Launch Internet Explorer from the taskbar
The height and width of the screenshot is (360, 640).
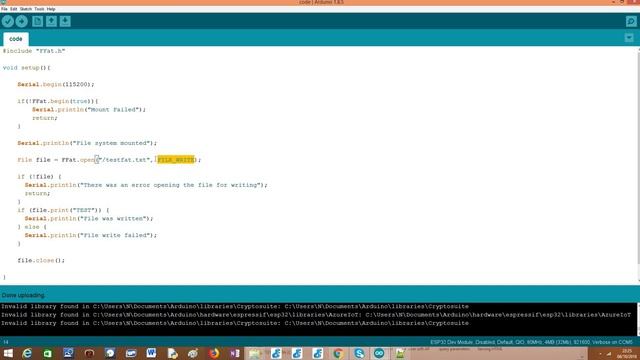tap(27, 353)
